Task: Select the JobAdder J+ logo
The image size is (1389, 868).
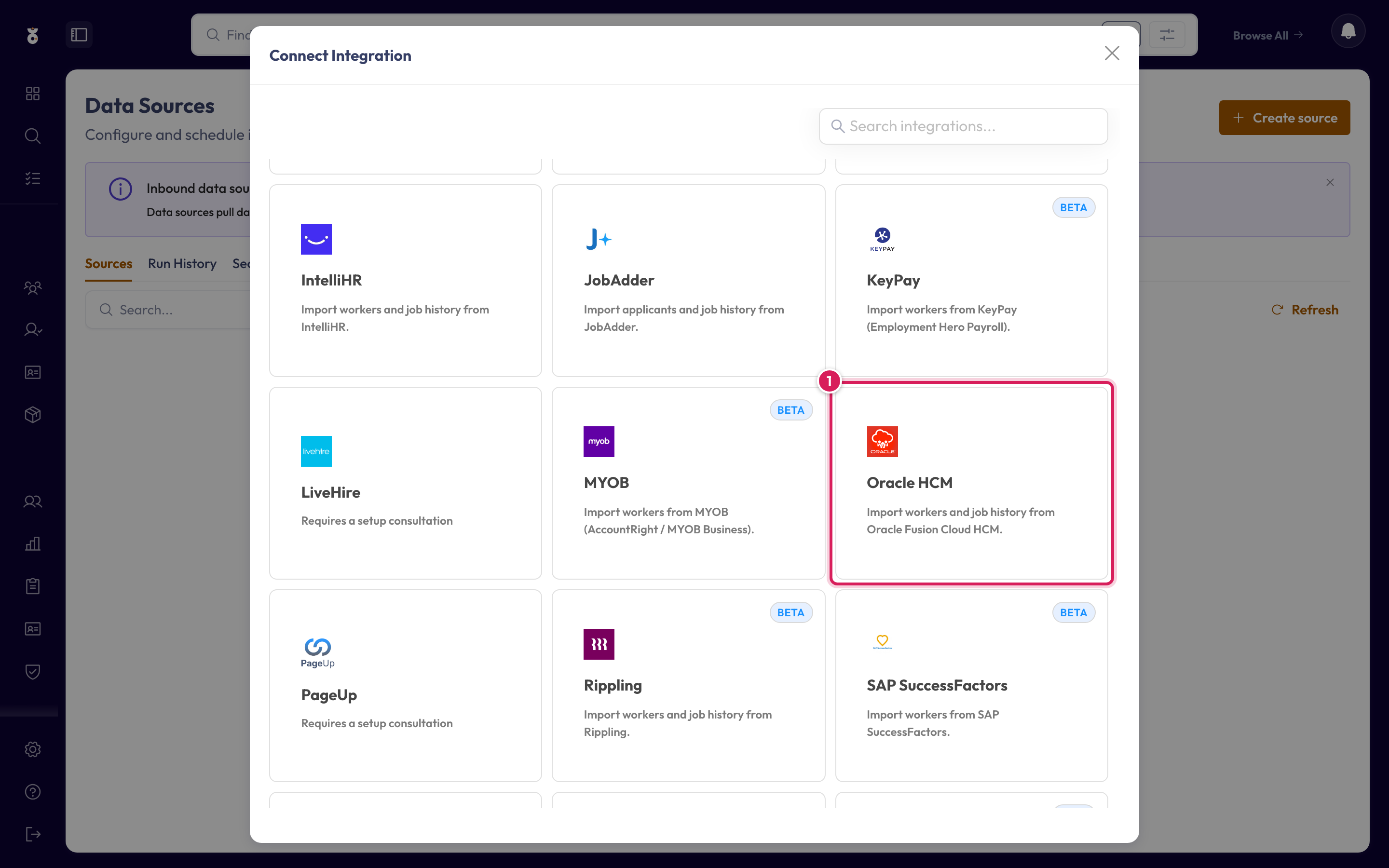Action: [x=599, y=239]
